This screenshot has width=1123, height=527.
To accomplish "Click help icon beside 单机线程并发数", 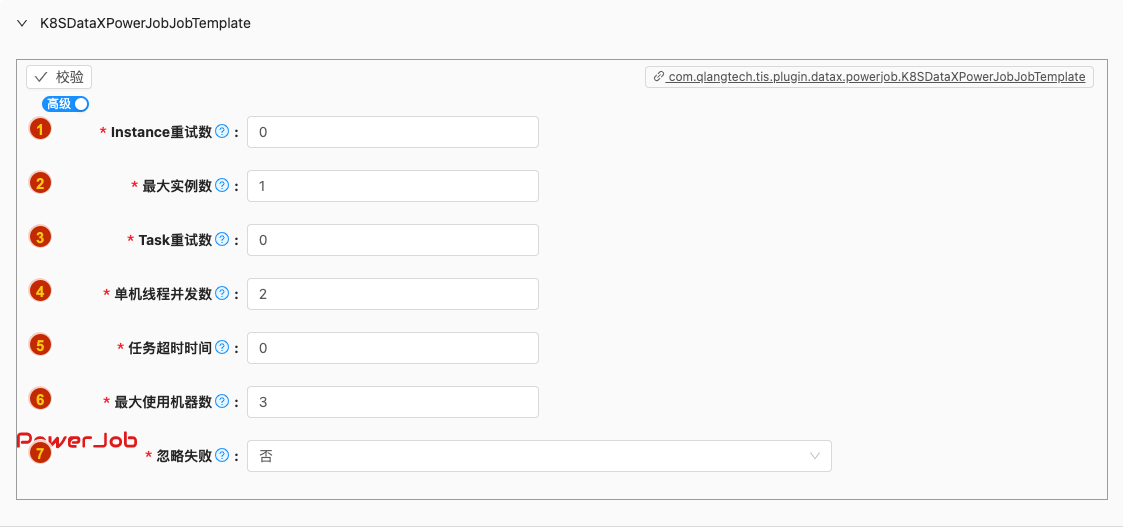I will pos(222,294).
